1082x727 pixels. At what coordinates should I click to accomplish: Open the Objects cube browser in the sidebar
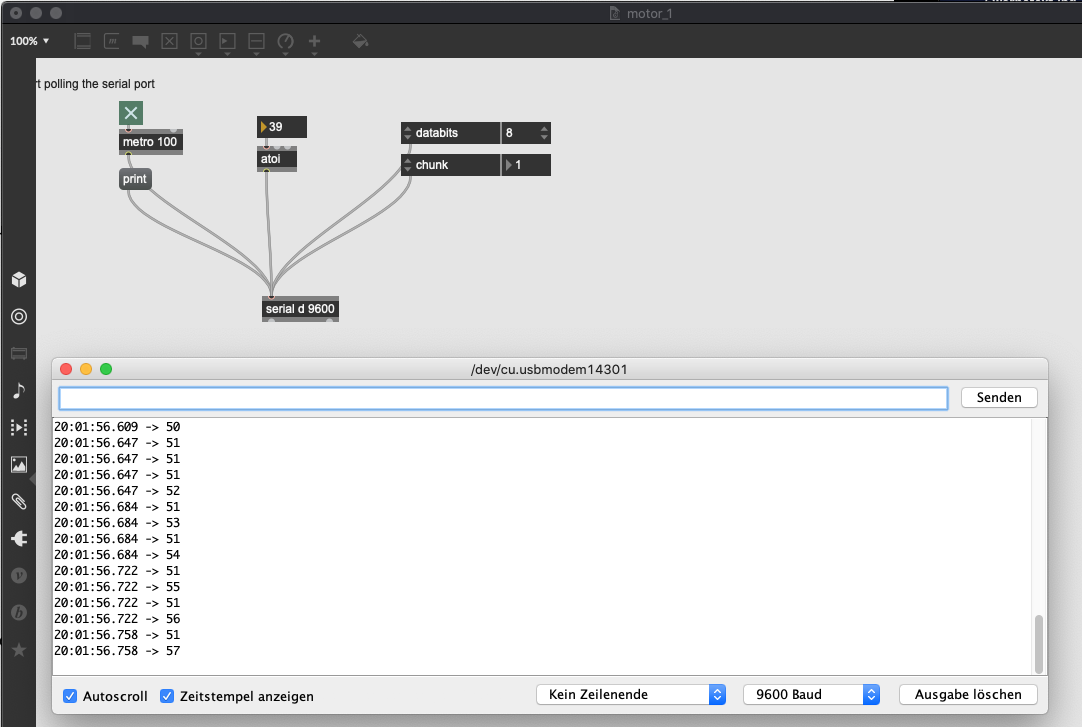[19, 279]
